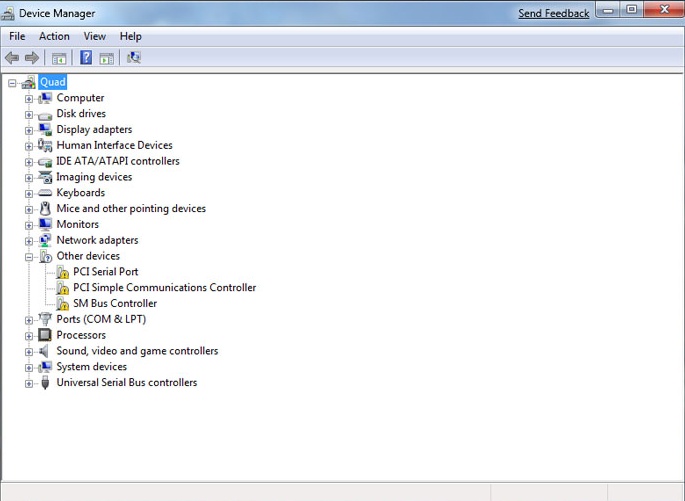Expand the Network adapters node

28,241
